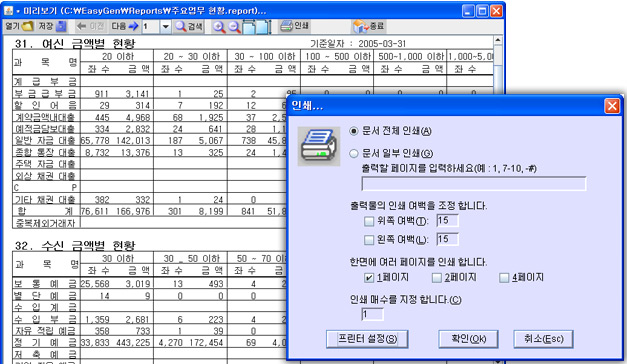Viewport: 627px width, 364px height.
Task: Go to next page with 다음 arrow
Action: tap(124, 27)
